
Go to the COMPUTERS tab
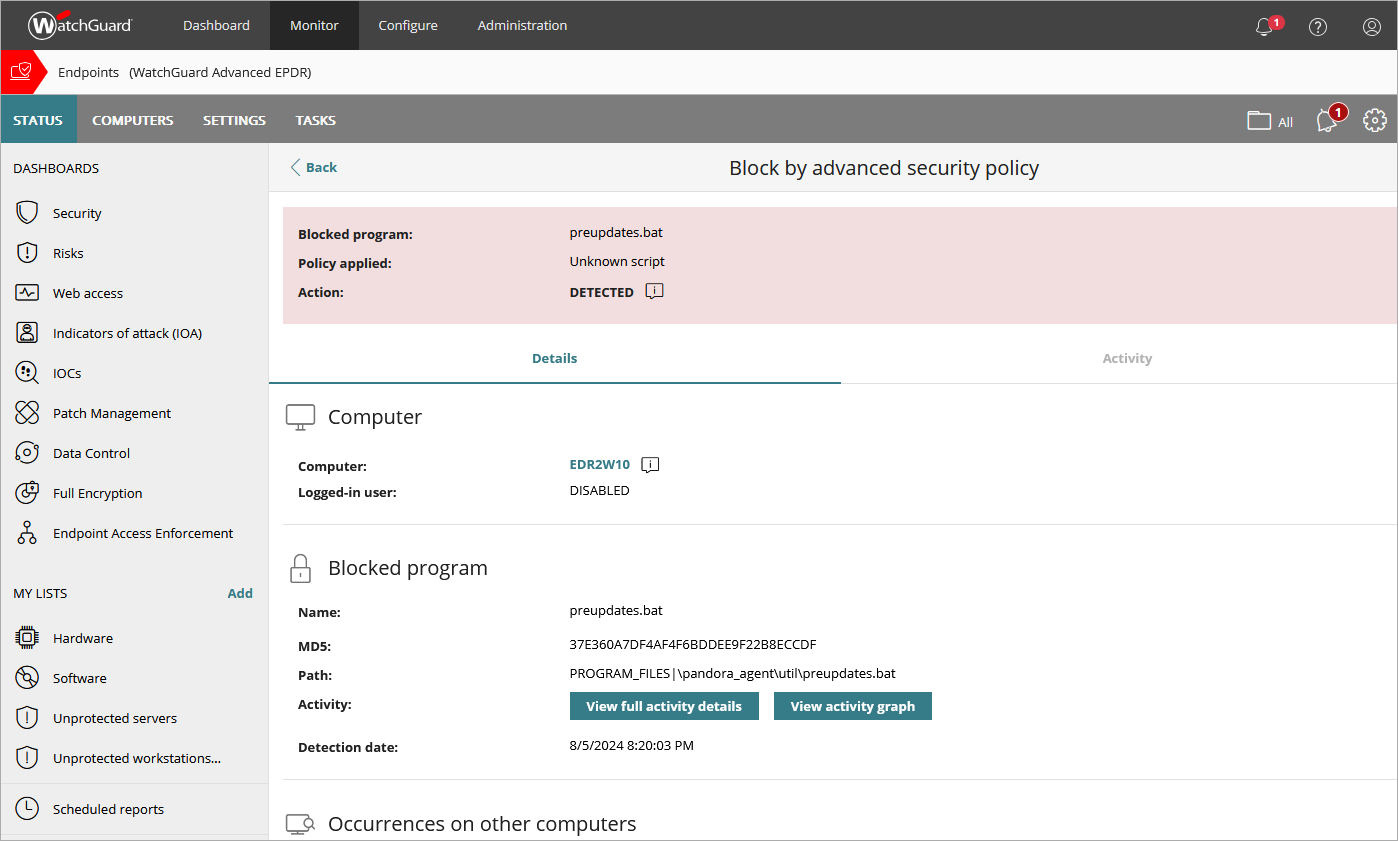[x=132, y=120]
